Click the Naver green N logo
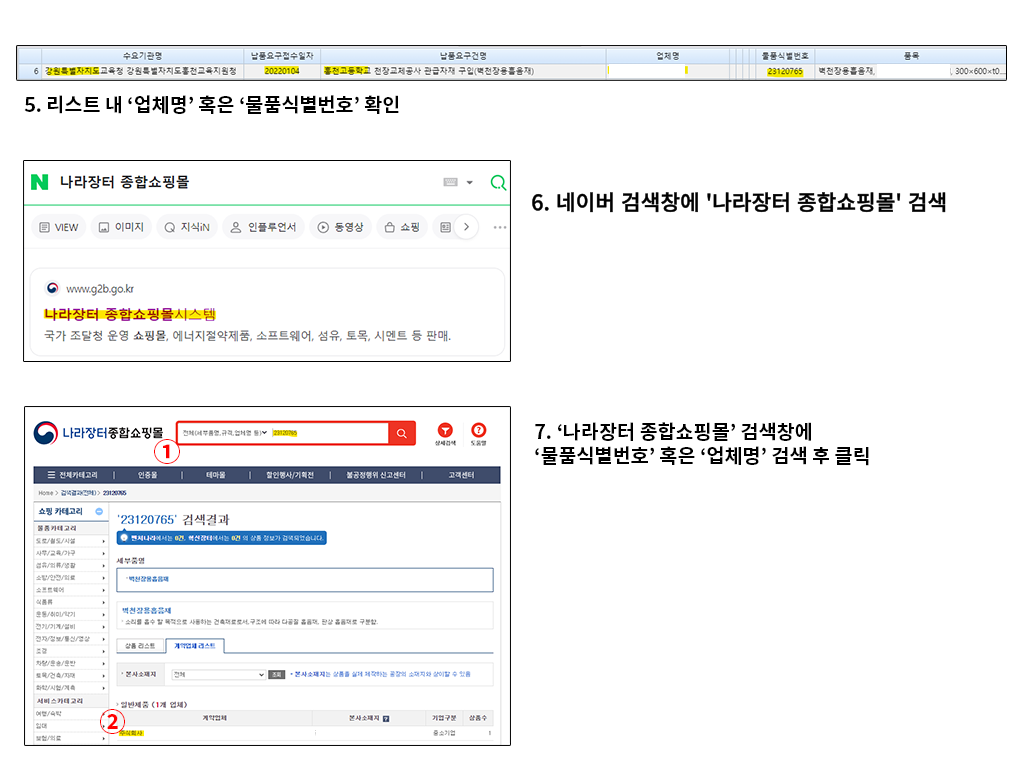 (39, 181)
